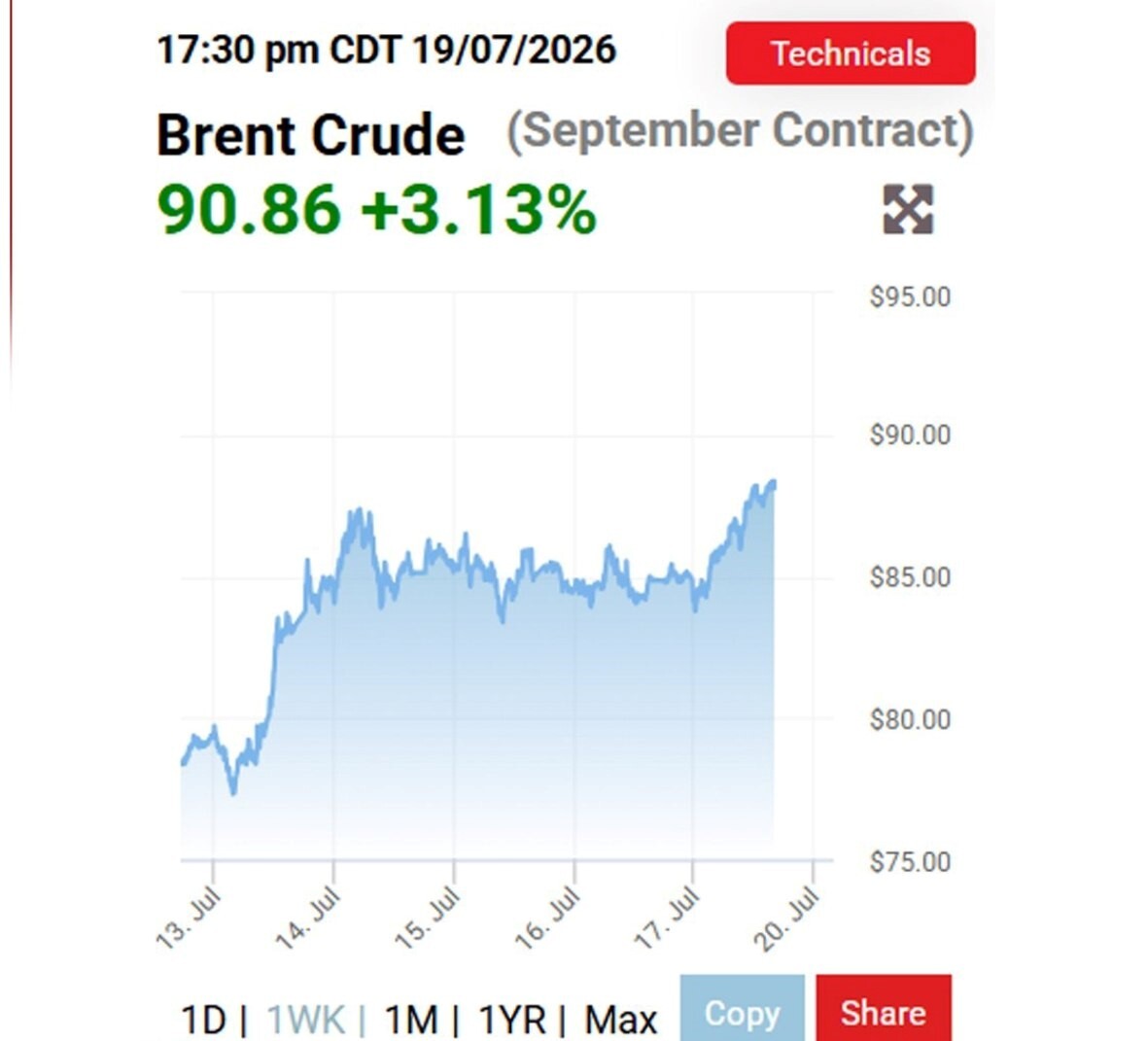The height and width of the screenshot is (1041, 1148).
Task: Select the 1WK time range
Action: (x=305, y=1020)
